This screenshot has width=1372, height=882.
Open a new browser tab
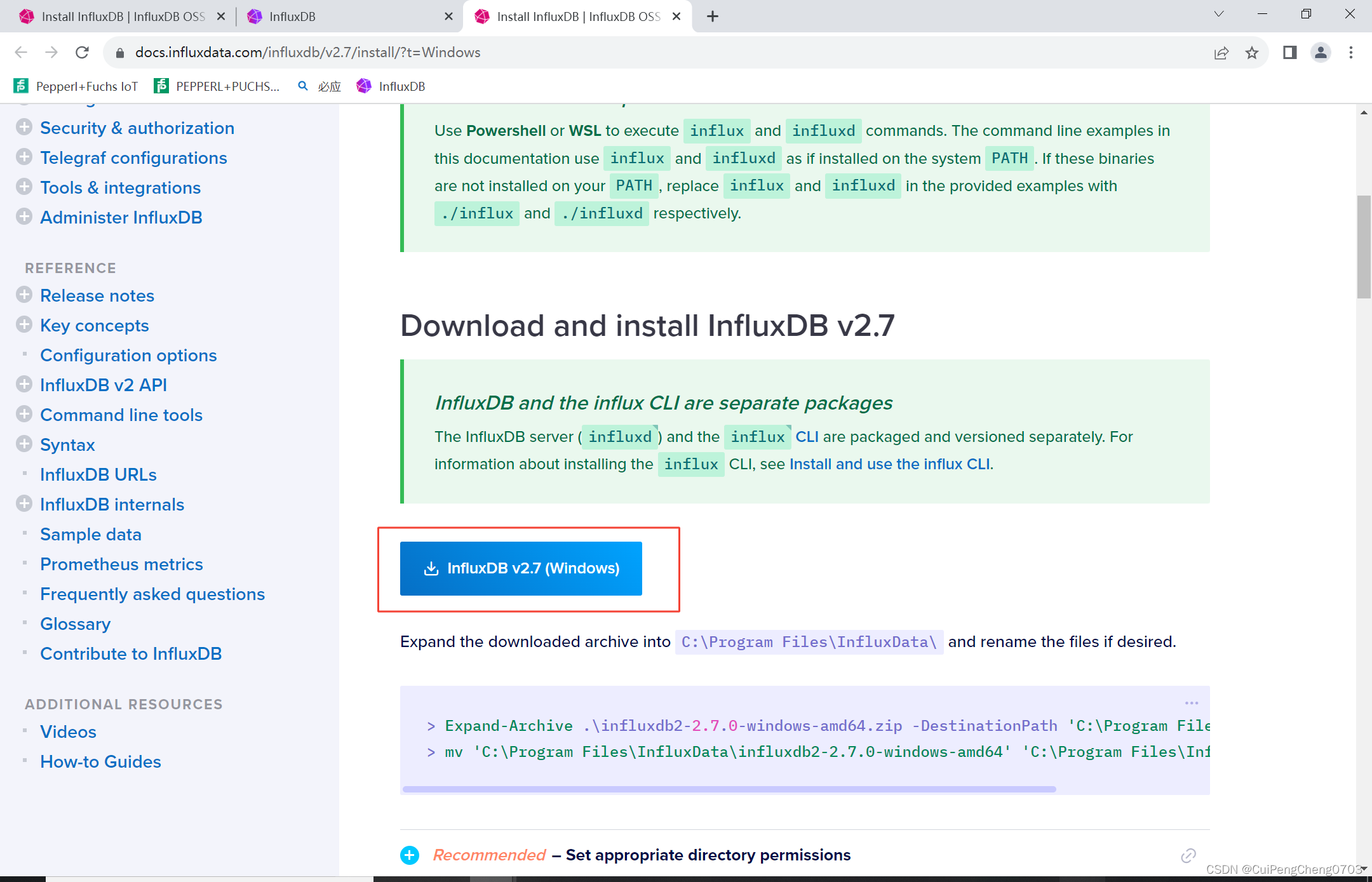[712, 16]
